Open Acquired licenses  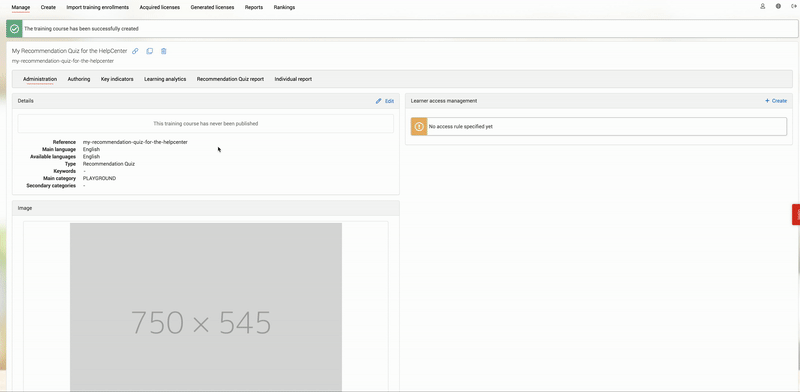tap(160, 8)
